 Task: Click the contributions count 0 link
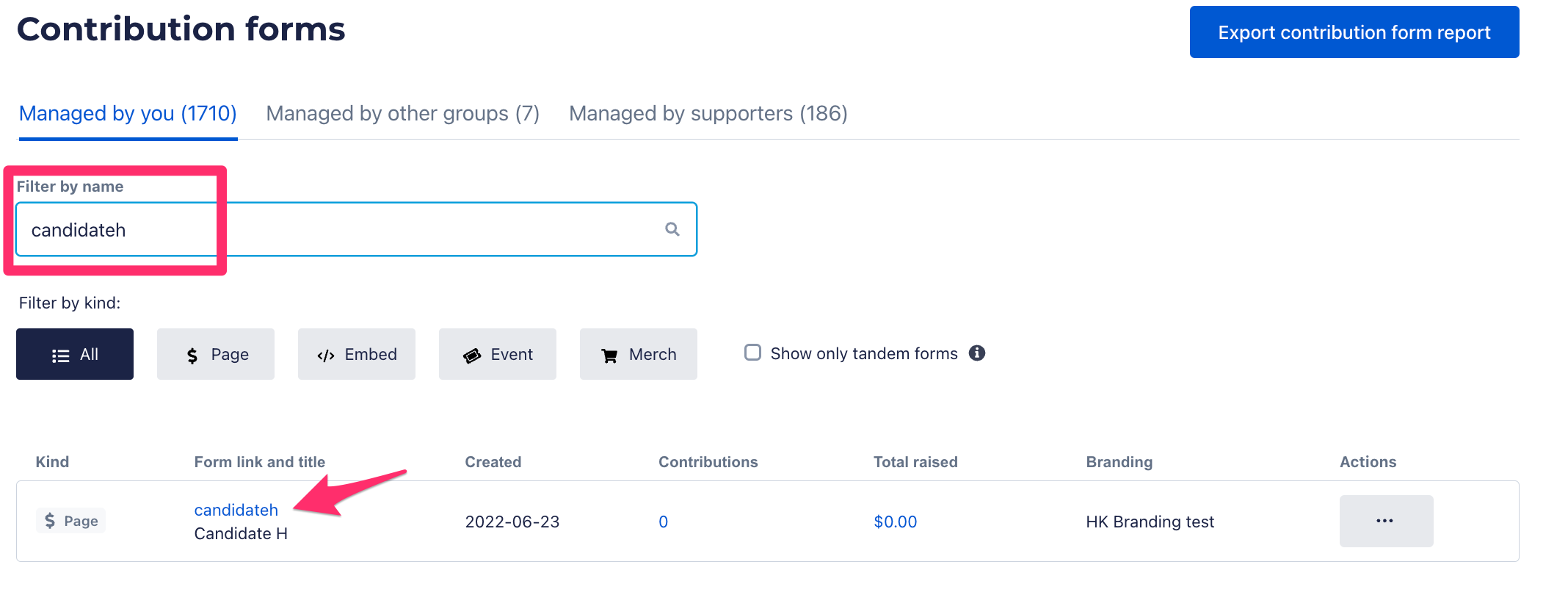point(663,522)
